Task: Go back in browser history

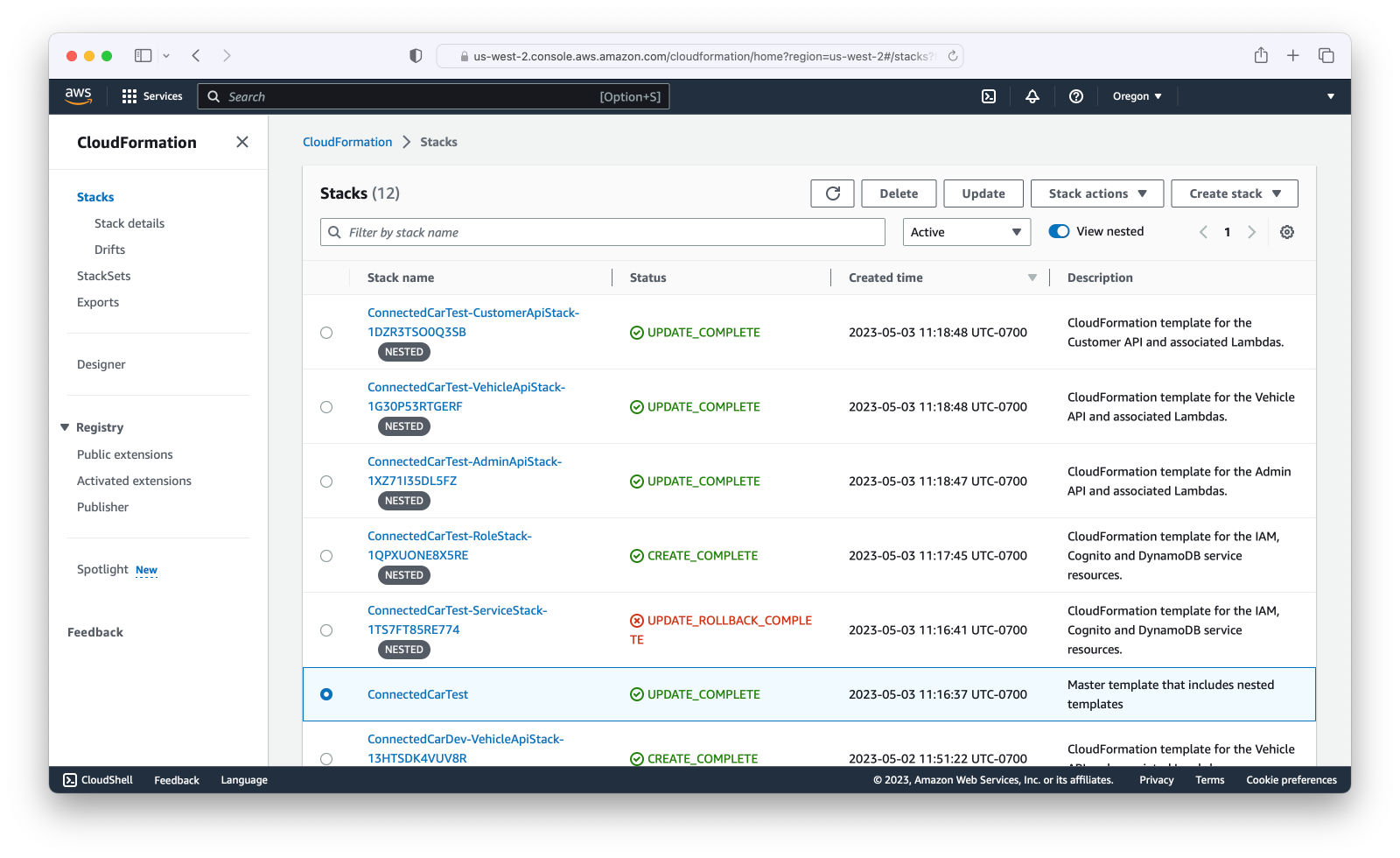Action: pyautogui.click(x=196, y=56)
